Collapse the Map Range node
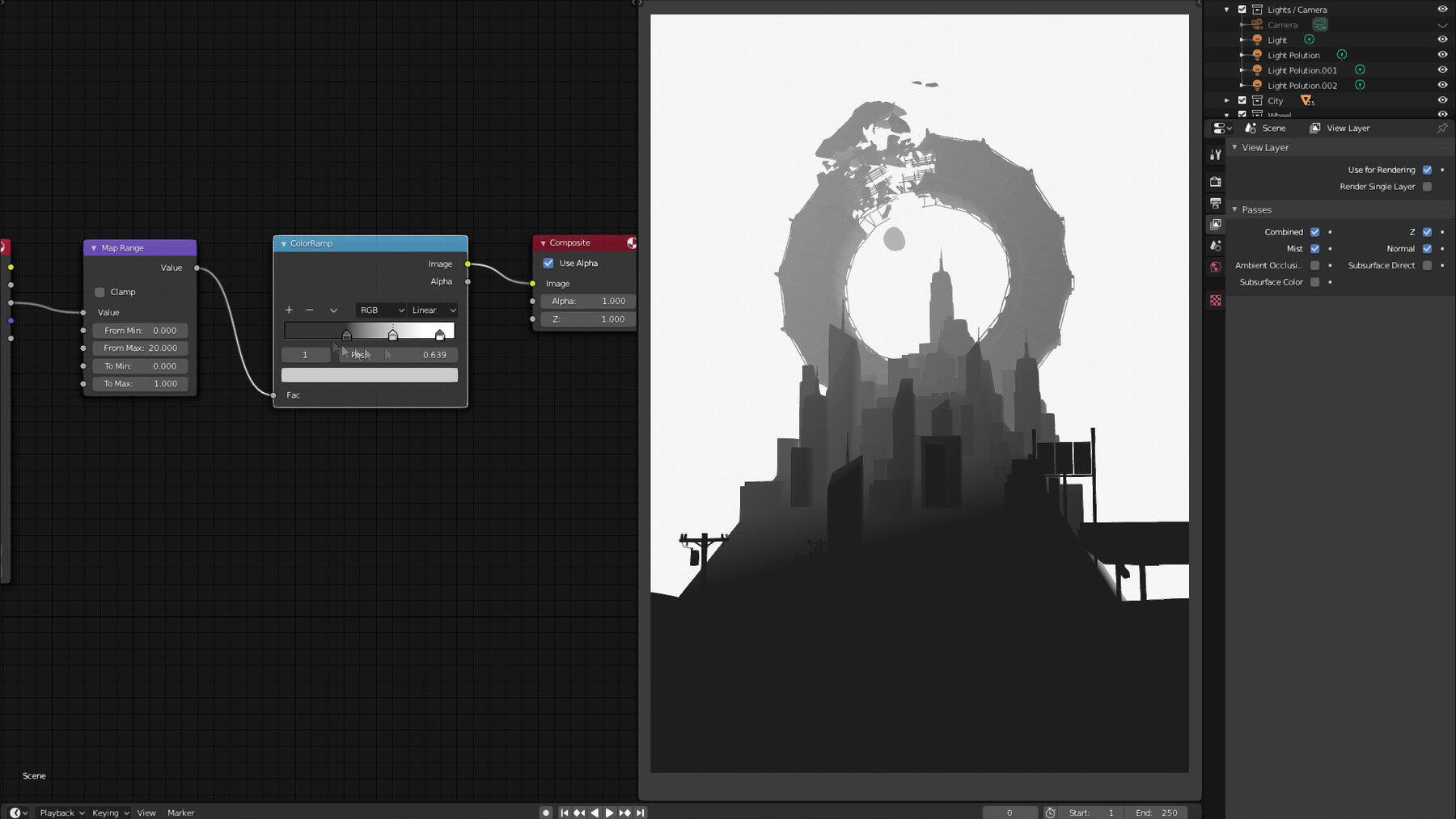Screen dimensions: 1456x819 [x=94, y=248]
